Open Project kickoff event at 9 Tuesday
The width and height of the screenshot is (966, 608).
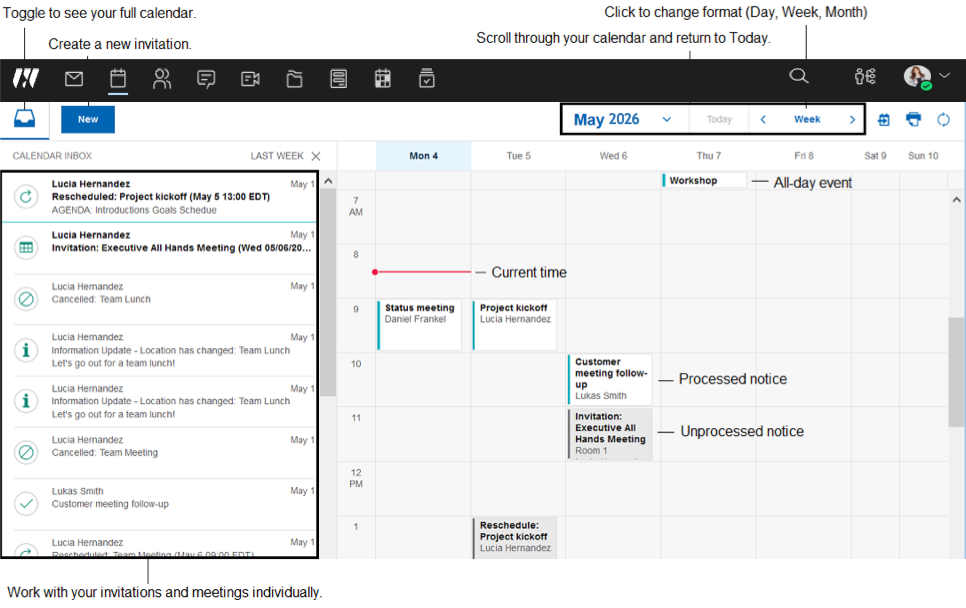(x=514, y=325)
